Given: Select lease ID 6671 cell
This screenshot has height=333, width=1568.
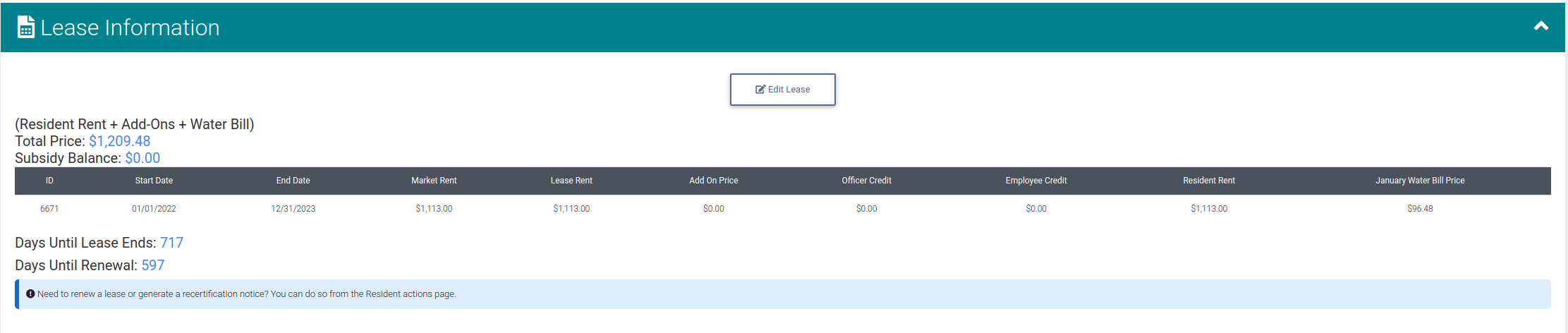Looking at the screenshot, I should point(49,209).
